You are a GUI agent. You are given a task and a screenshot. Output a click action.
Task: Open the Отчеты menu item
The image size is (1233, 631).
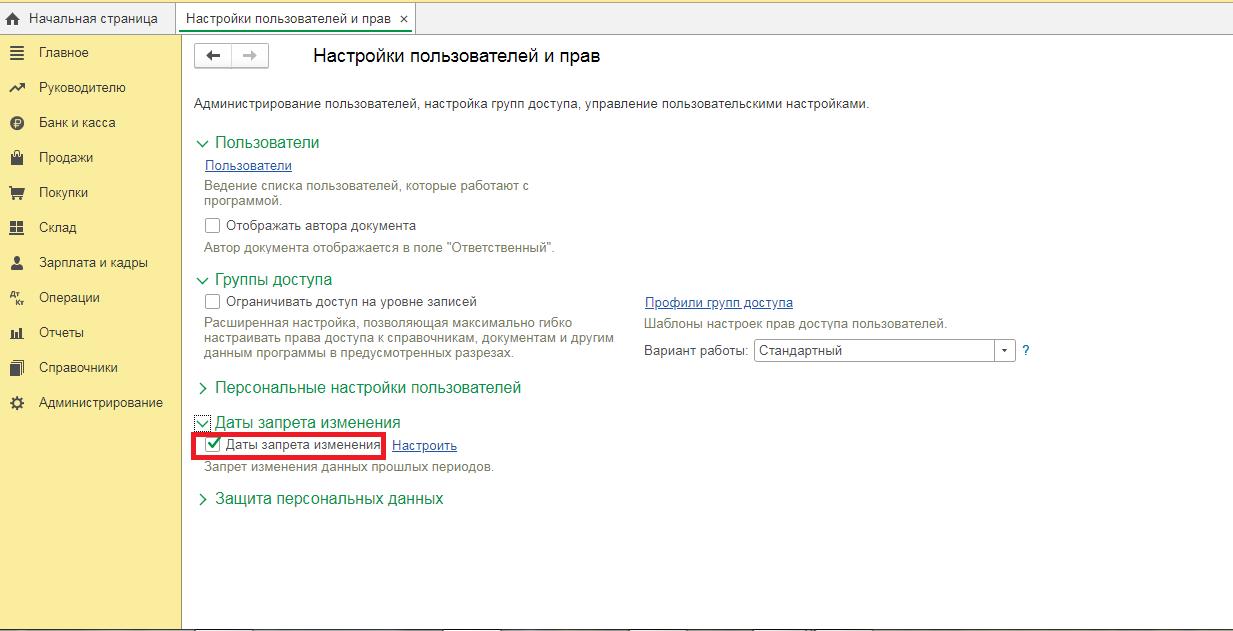pyautogui.click(x=61, y=333)
